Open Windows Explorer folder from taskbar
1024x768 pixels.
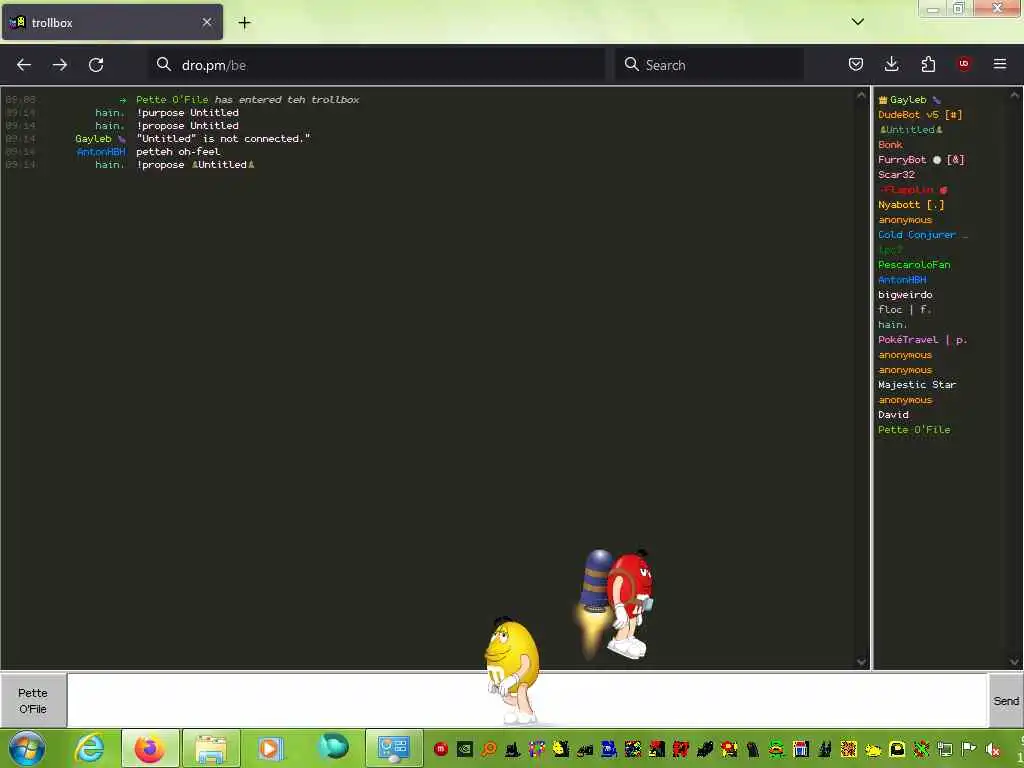pos(210,748)
